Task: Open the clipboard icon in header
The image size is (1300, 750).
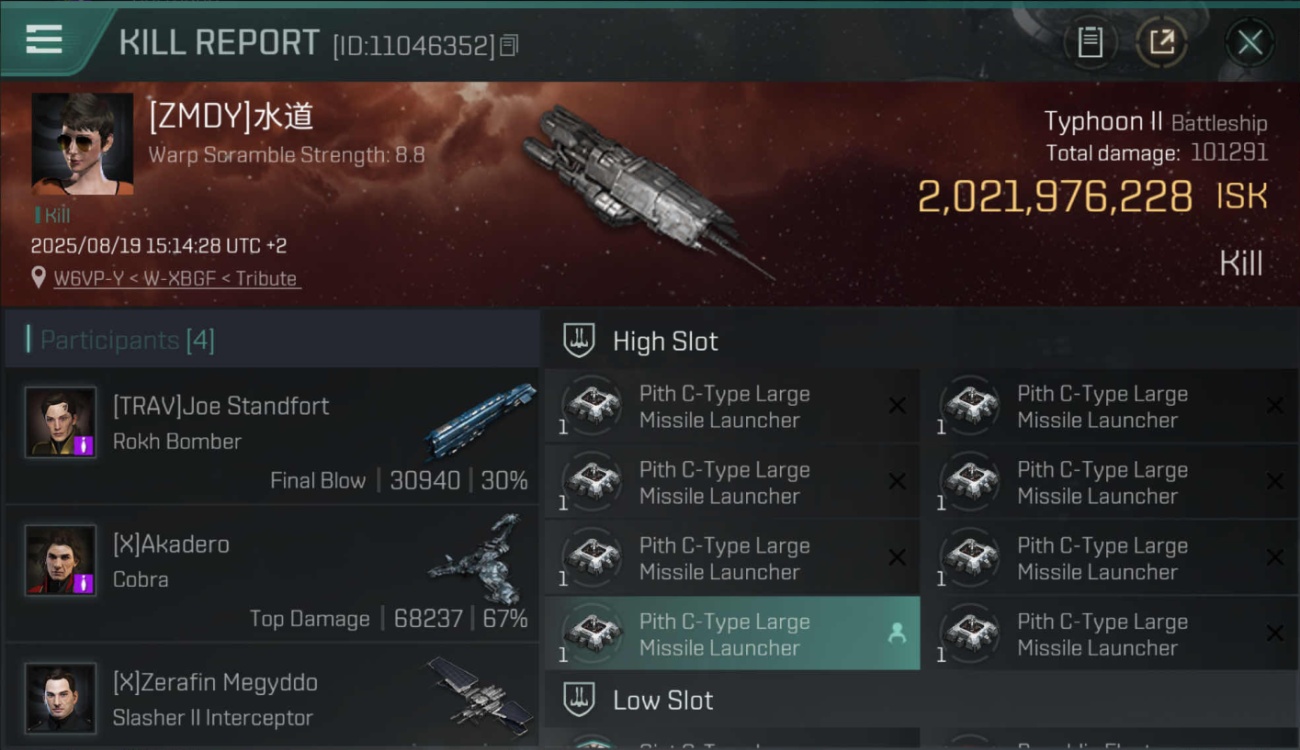Action: pyautogui.click(x=1090, y=42)
